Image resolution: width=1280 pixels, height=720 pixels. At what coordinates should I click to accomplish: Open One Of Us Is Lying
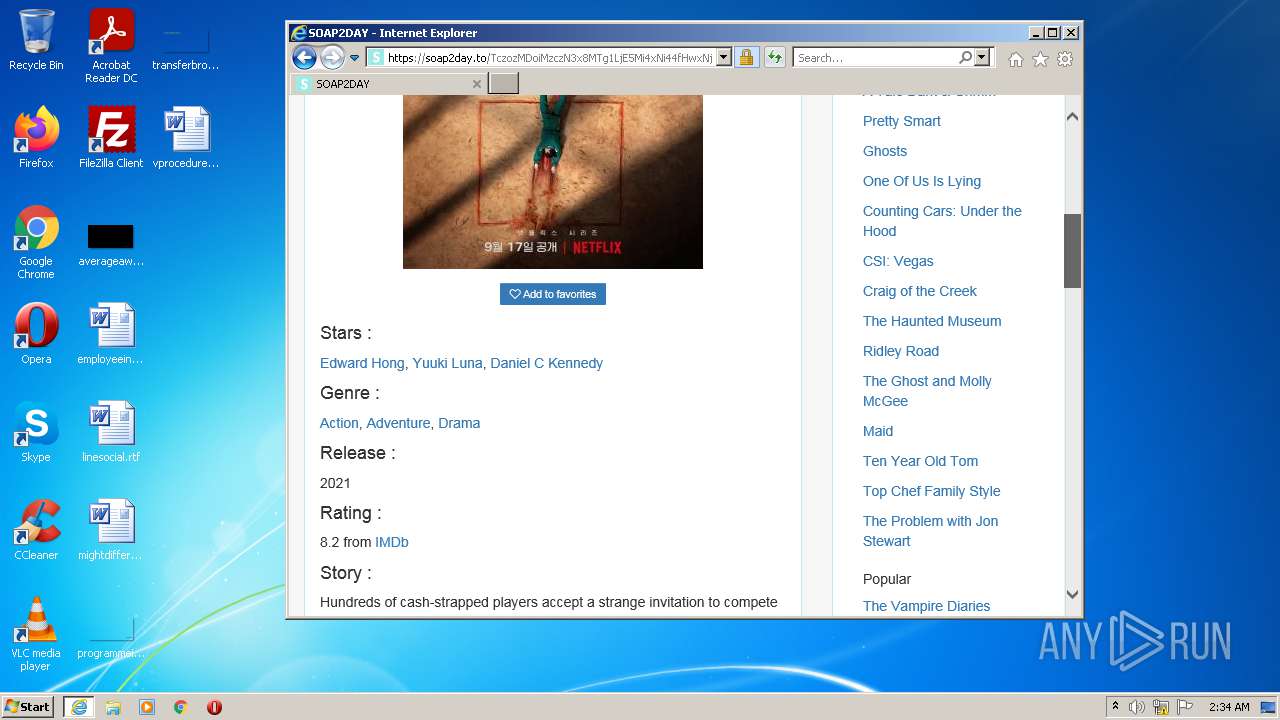pyautogui.click(x=922, y=181)
